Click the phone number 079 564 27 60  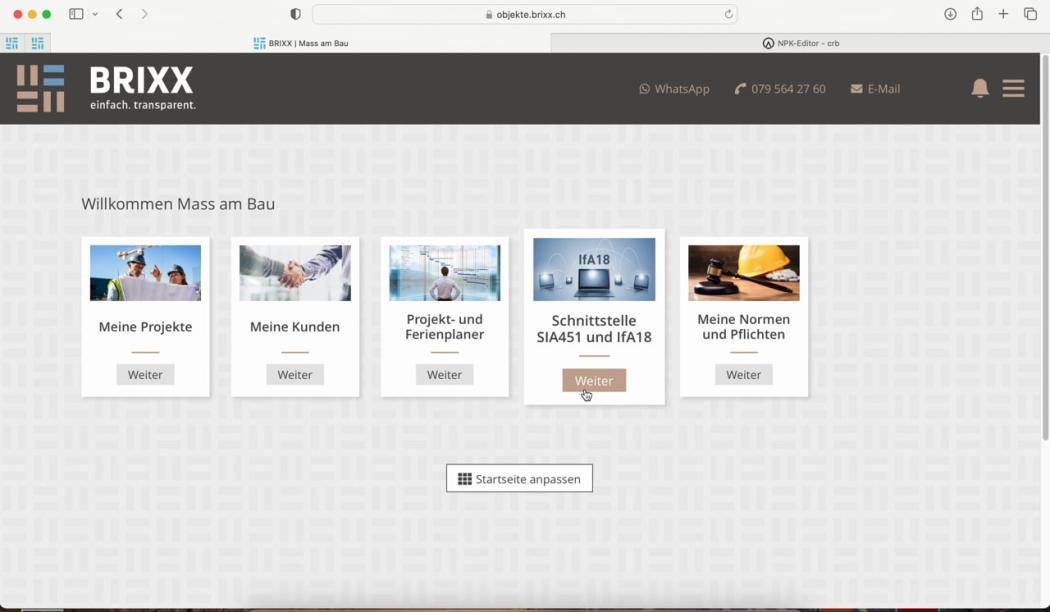(780, 88)
